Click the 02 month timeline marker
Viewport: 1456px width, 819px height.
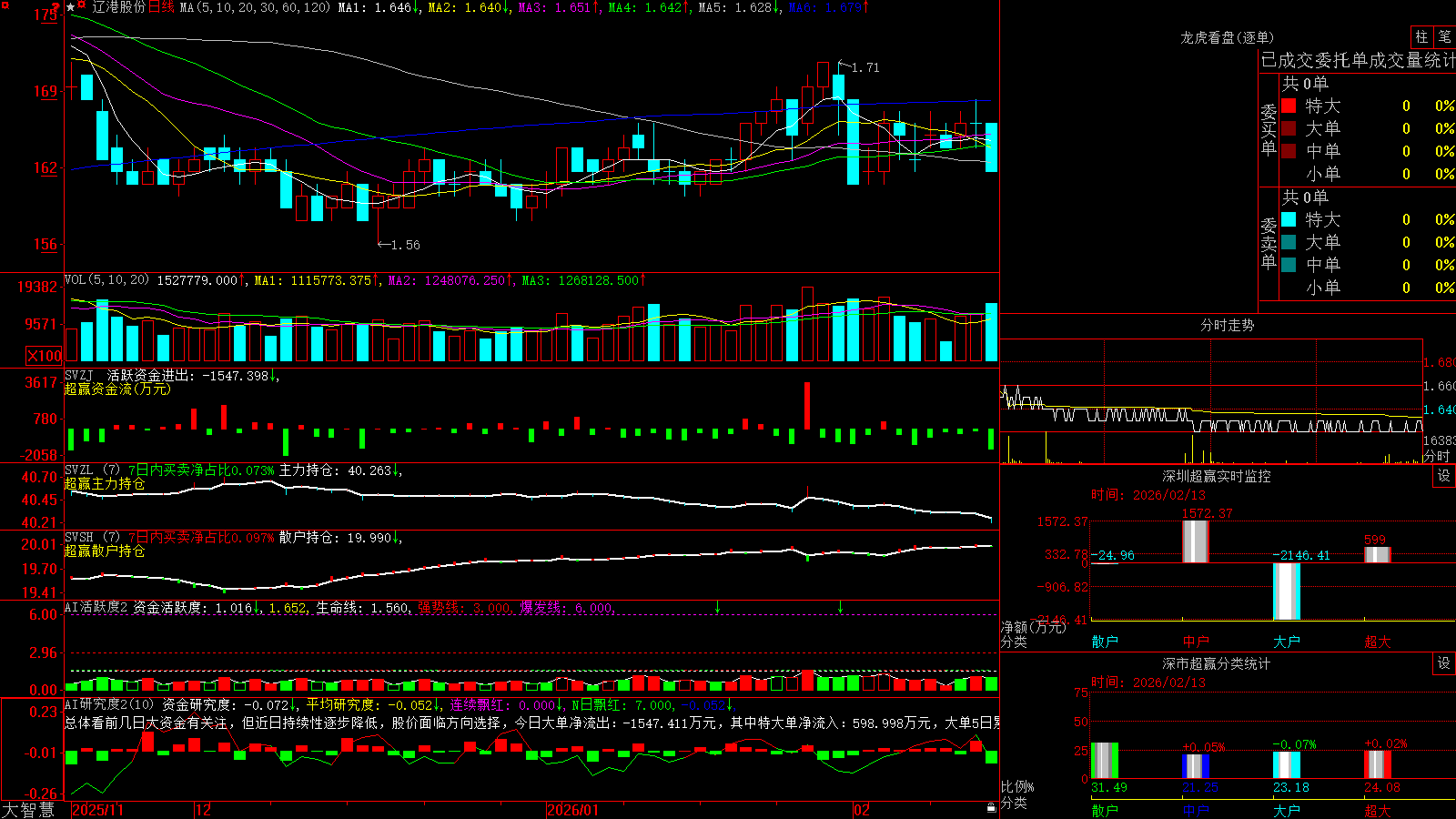click(862, 810)
